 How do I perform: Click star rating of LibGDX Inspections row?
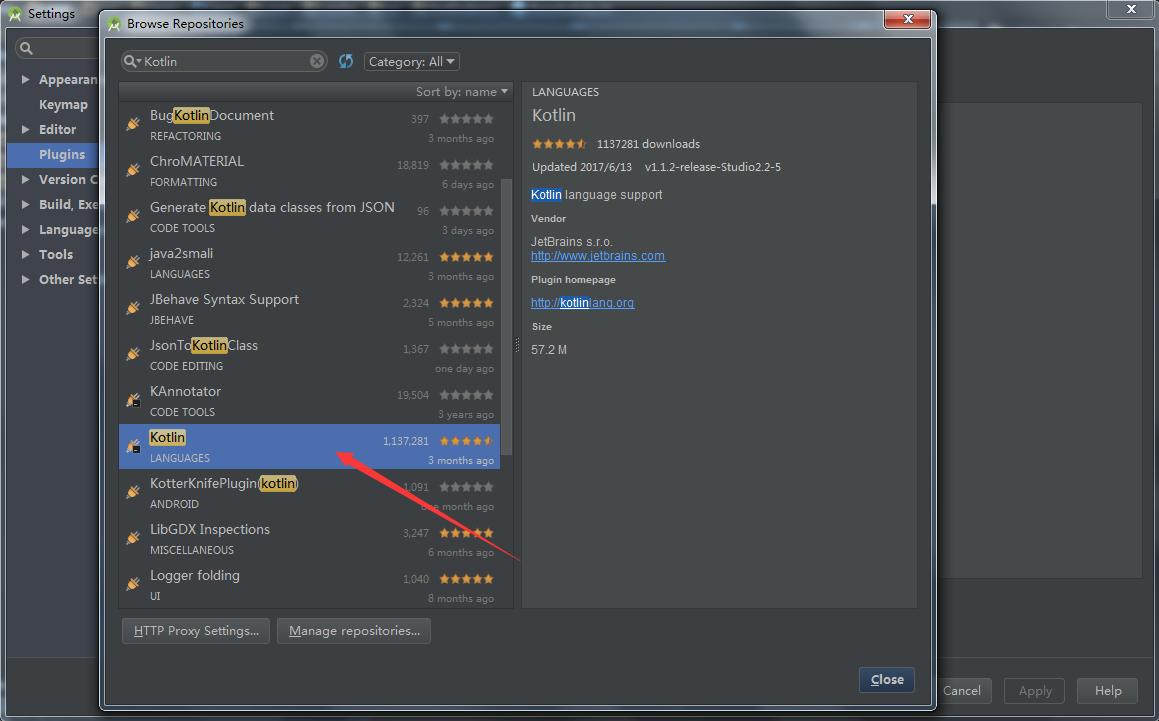[466, 533]
